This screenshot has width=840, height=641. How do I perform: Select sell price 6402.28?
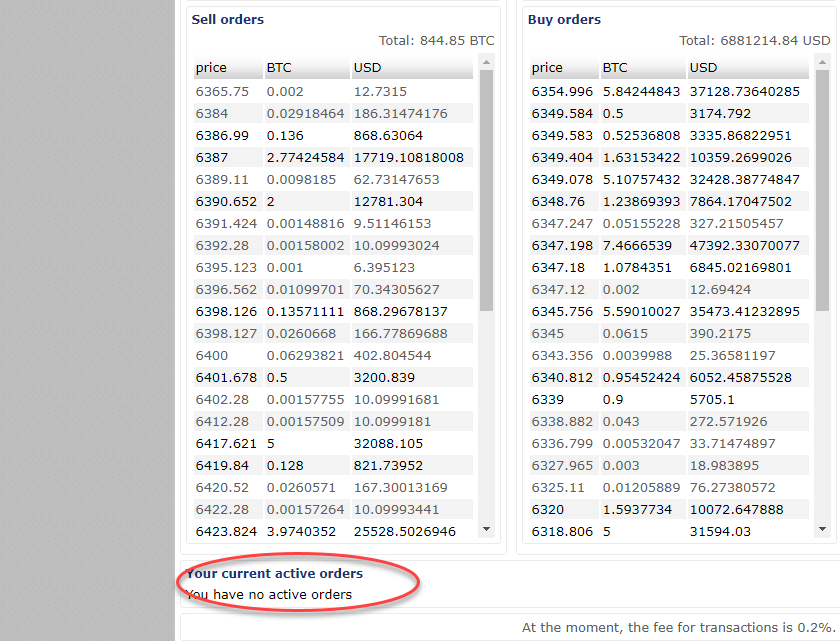(x=222, y=399)
